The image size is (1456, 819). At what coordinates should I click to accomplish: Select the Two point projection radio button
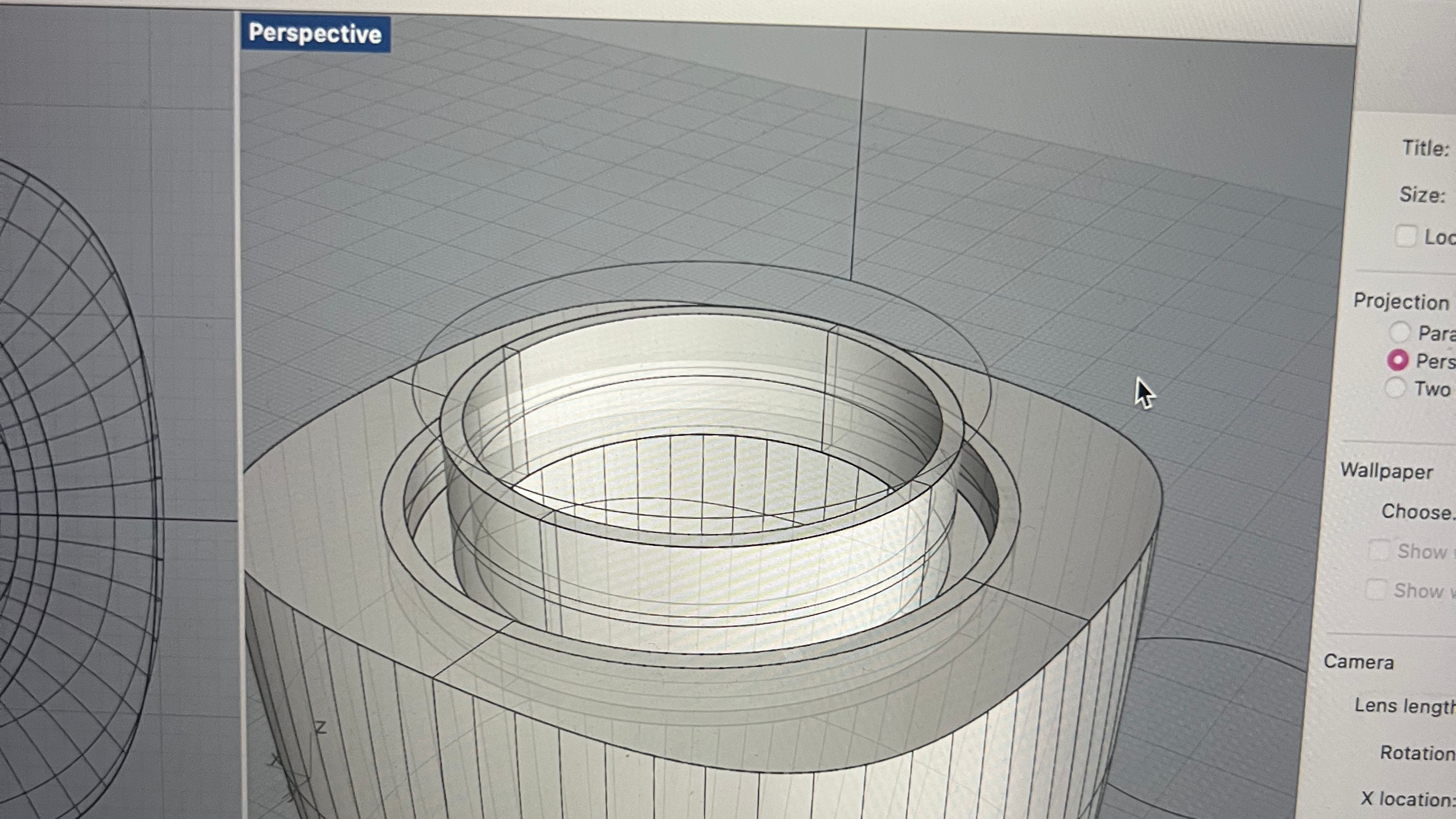point(1395,388)
